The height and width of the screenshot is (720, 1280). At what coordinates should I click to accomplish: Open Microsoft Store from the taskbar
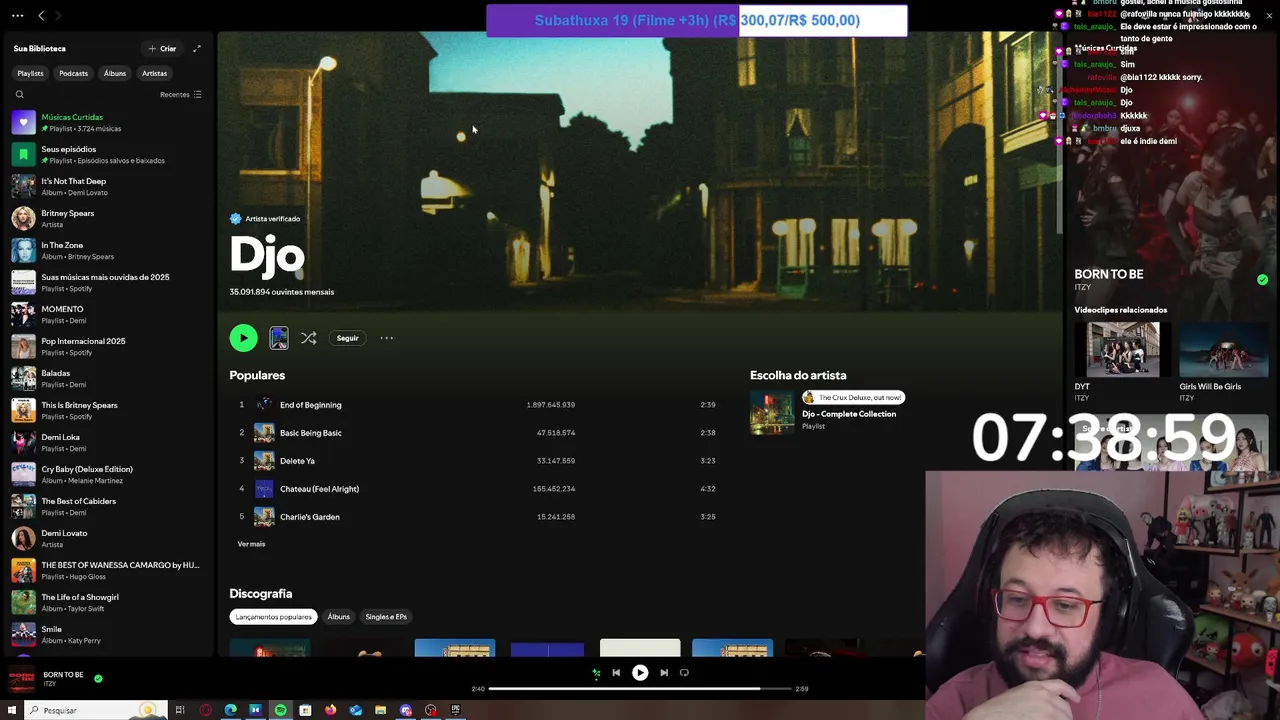click(306, 710)
